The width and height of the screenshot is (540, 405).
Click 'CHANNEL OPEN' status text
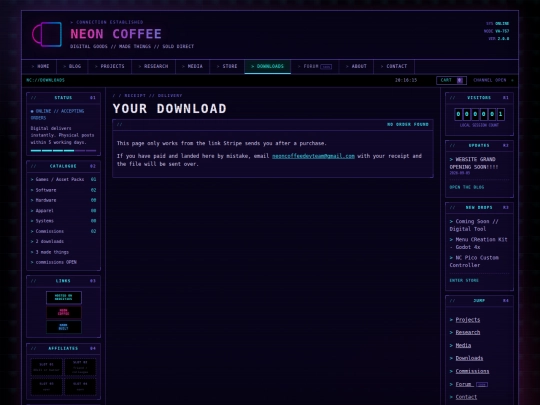pos(489,80)
